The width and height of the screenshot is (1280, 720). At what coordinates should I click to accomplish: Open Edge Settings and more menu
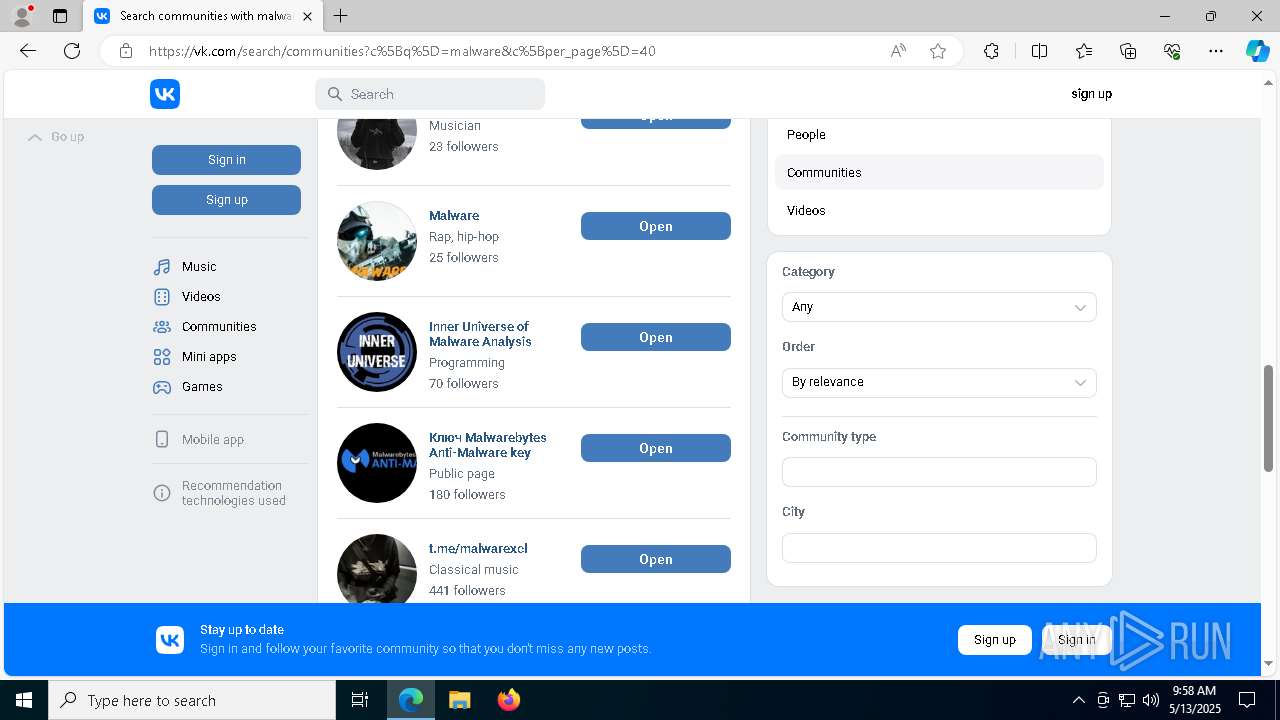click(x=1216, y=51)
